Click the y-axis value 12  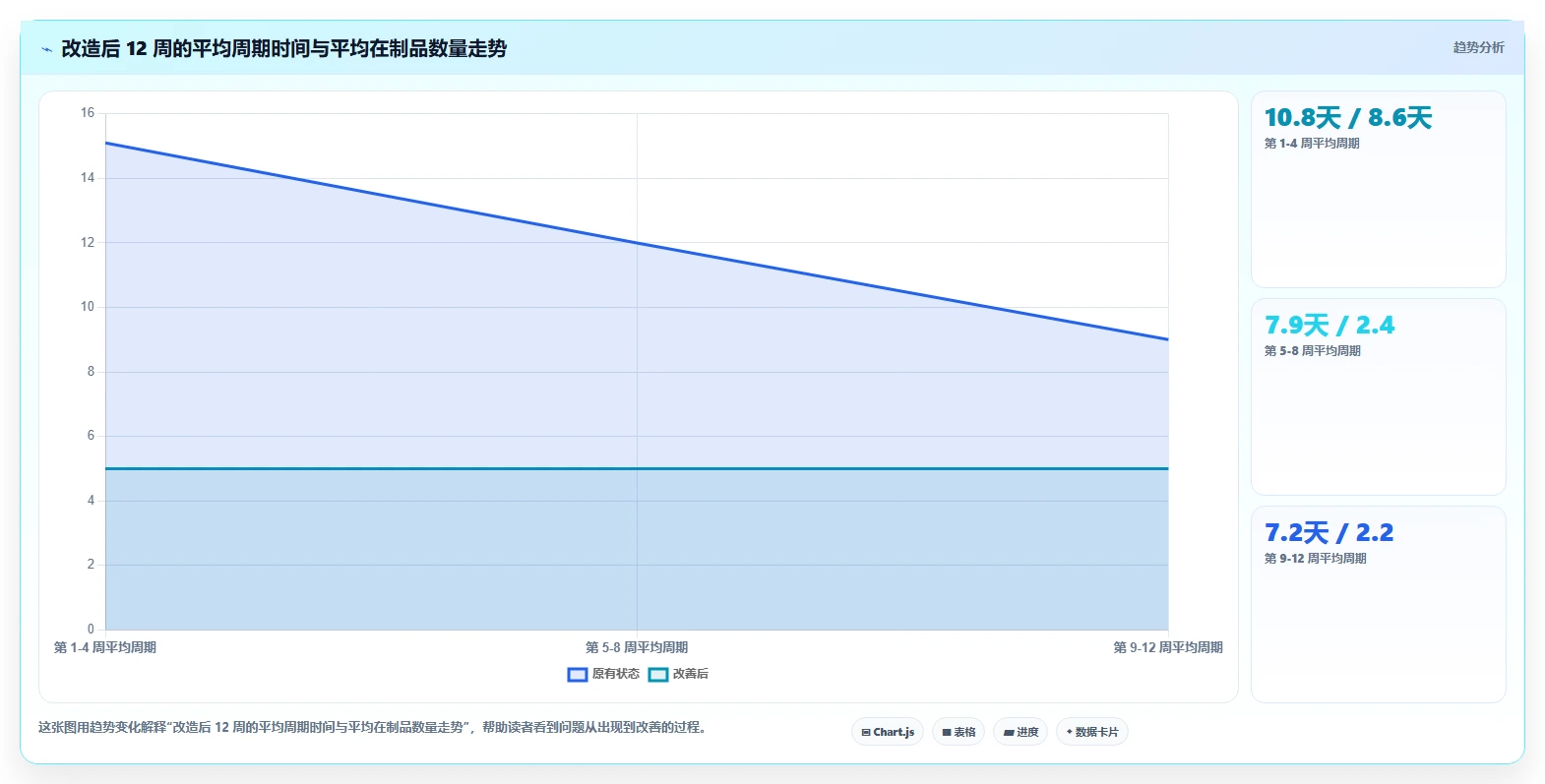tap(88, 242)
